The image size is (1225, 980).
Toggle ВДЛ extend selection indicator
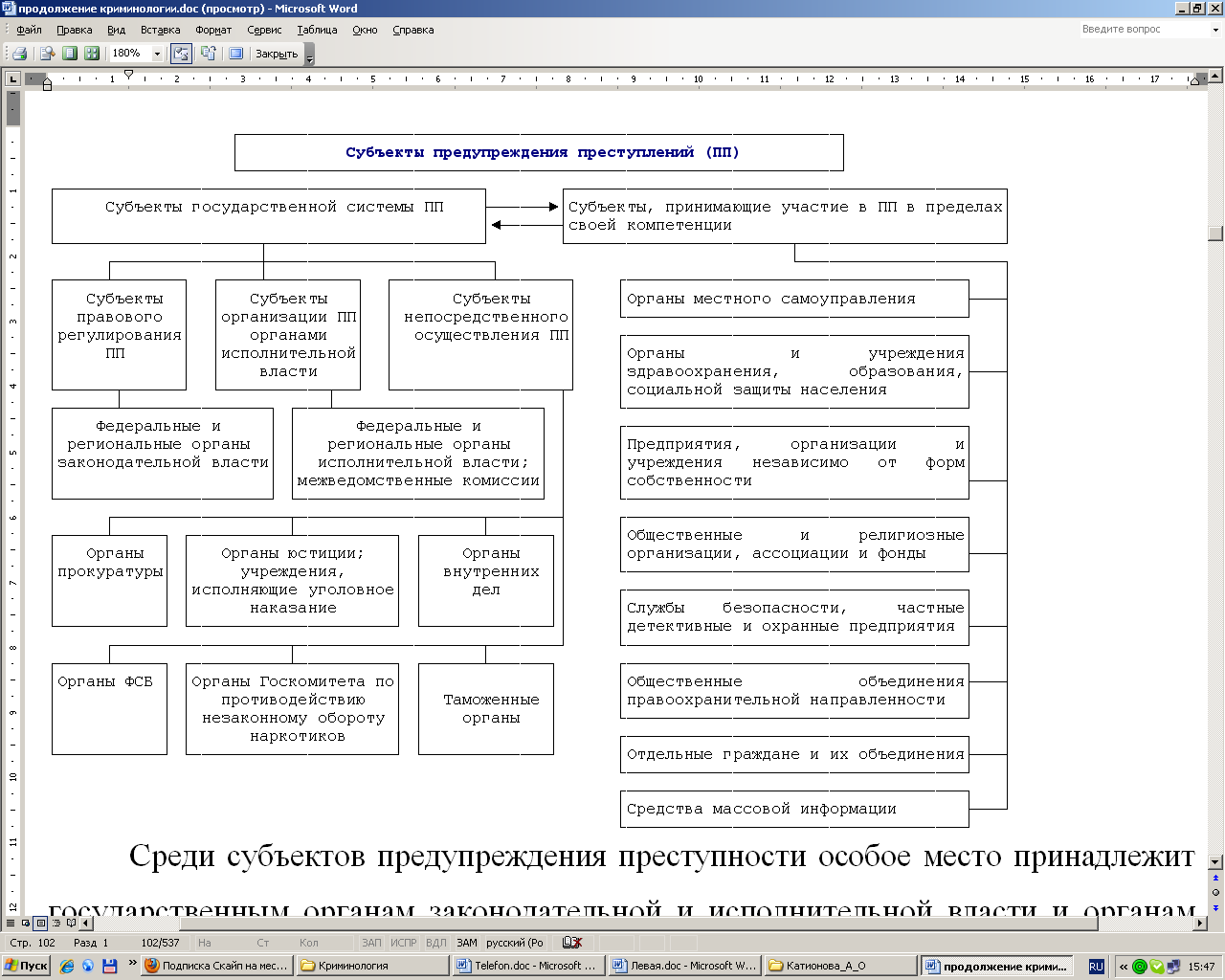[436, 943]
